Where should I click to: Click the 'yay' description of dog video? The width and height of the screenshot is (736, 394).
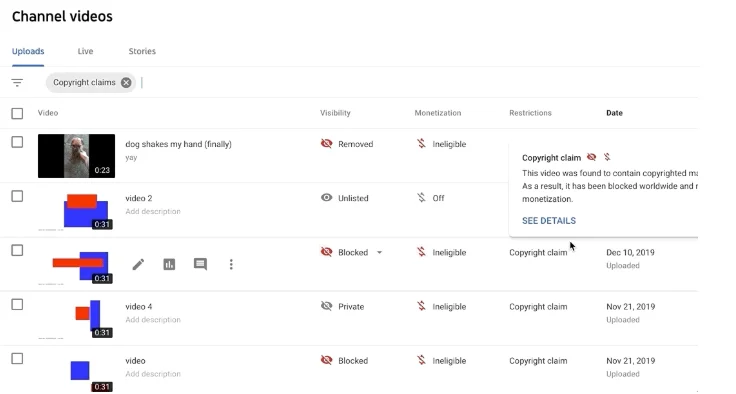[x=131, y=158]
